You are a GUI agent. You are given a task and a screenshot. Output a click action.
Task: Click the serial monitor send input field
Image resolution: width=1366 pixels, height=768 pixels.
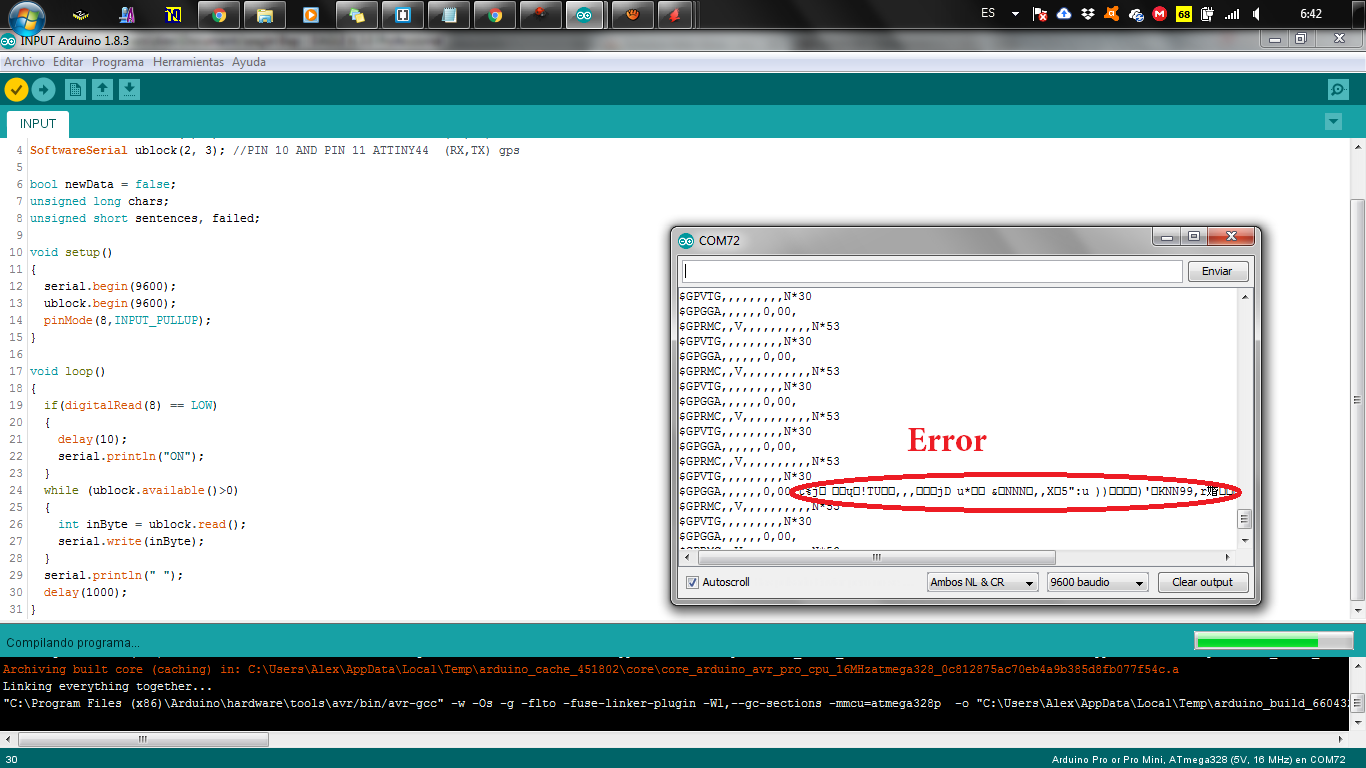click(x=932, y=271)
